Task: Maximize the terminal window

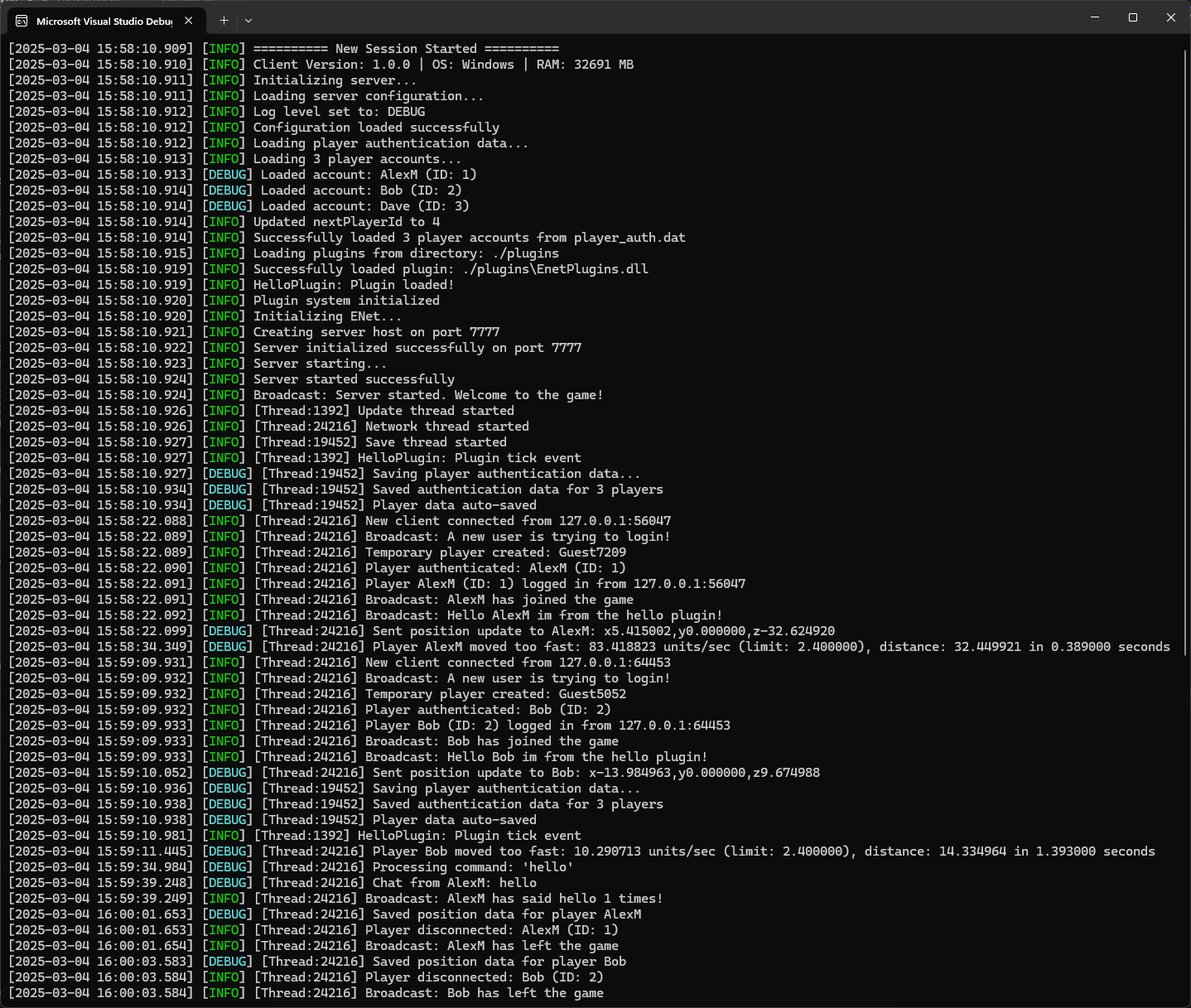Action: point(1133,17)
